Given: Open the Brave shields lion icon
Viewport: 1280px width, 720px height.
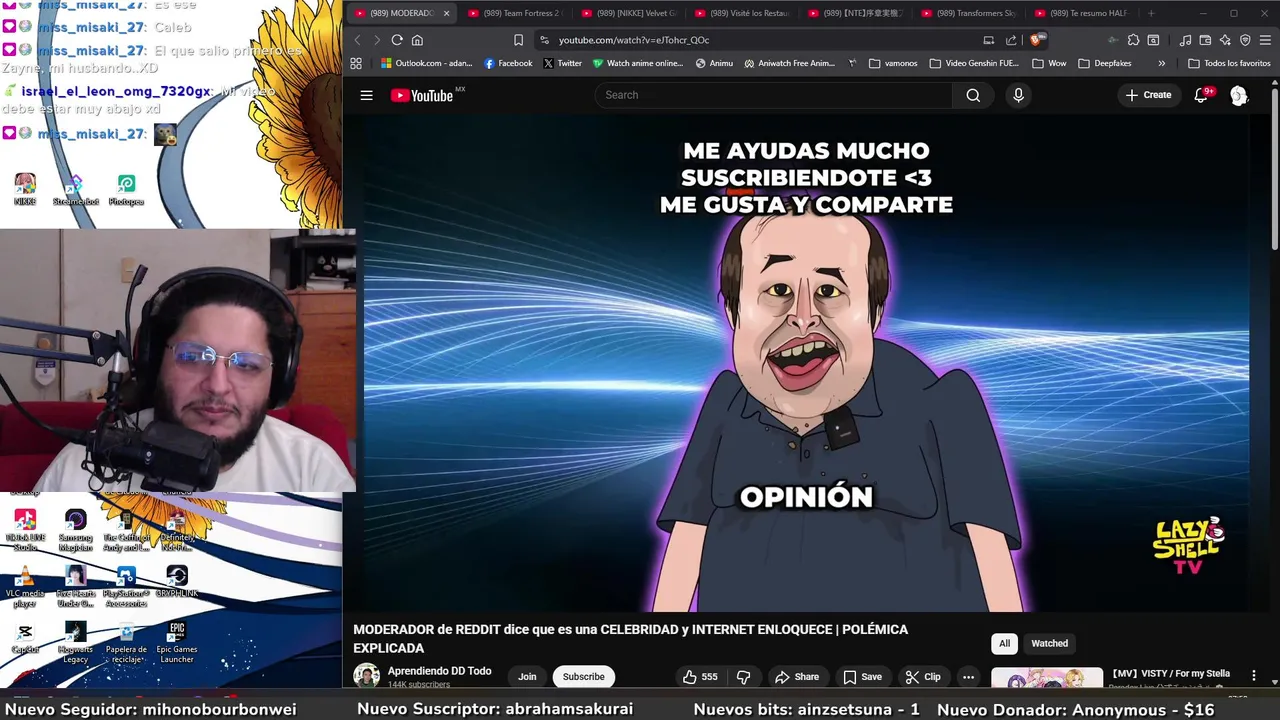Looking at the screenshot, I should (x=1036, y=40).
